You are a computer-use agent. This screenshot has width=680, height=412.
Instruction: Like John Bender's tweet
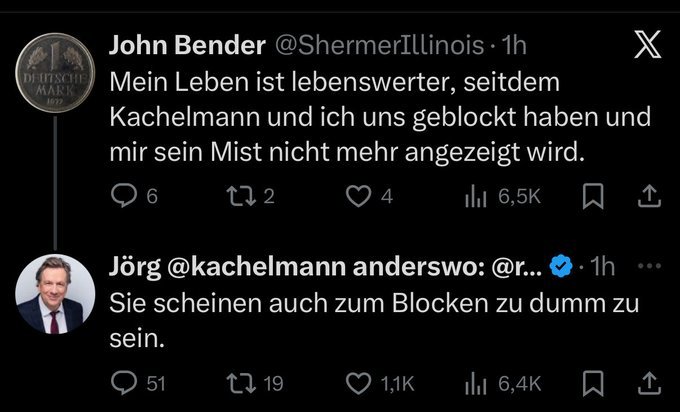[359, 198]
